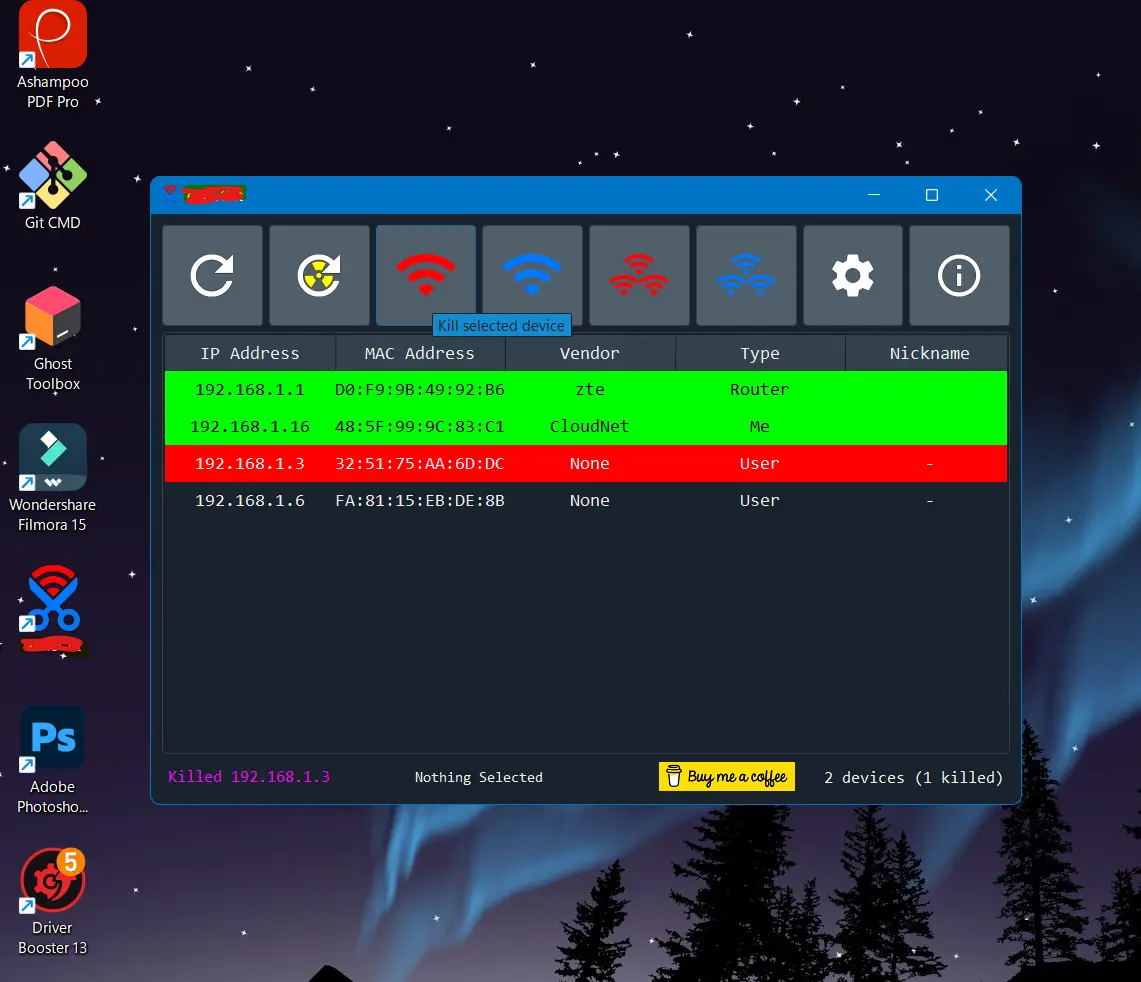Click the Me type cell
This screenshot has width=1141, height=982.
(x=760, y=427)
